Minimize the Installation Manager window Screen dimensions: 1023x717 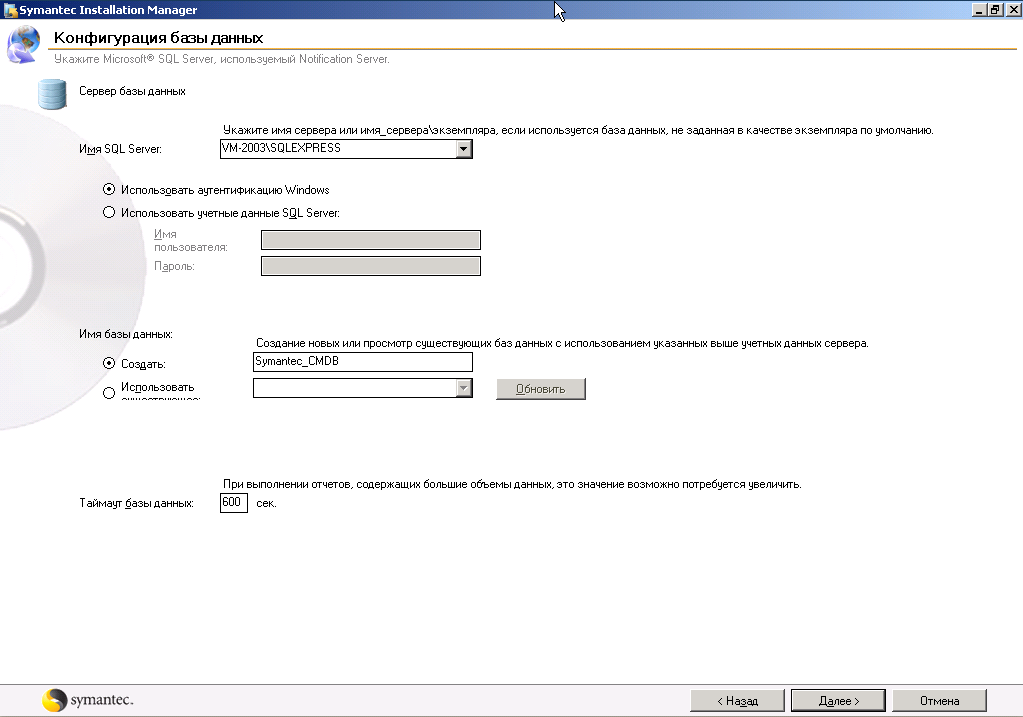tap(979, 10)
